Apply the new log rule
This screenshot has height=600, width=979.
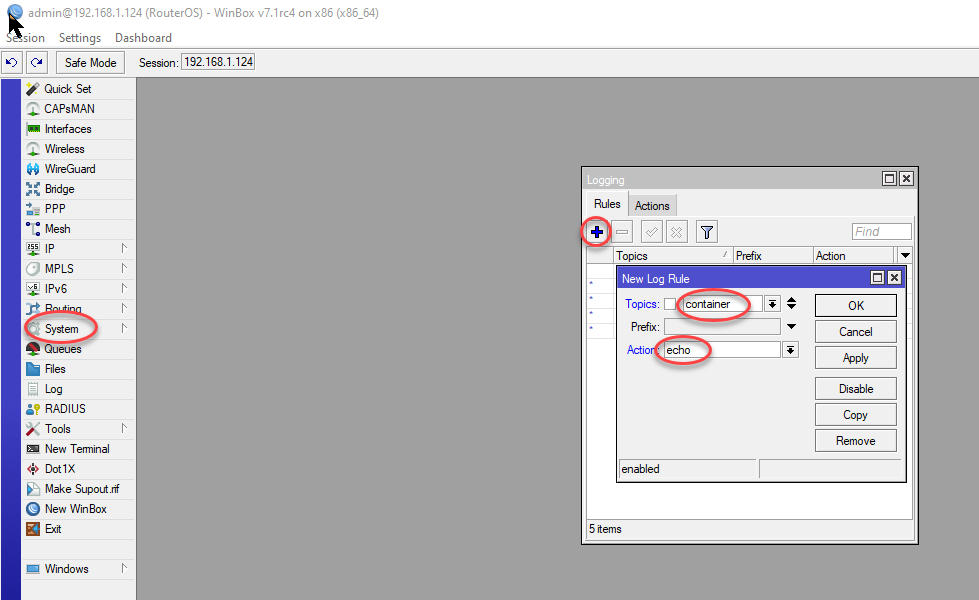[855, 358]
